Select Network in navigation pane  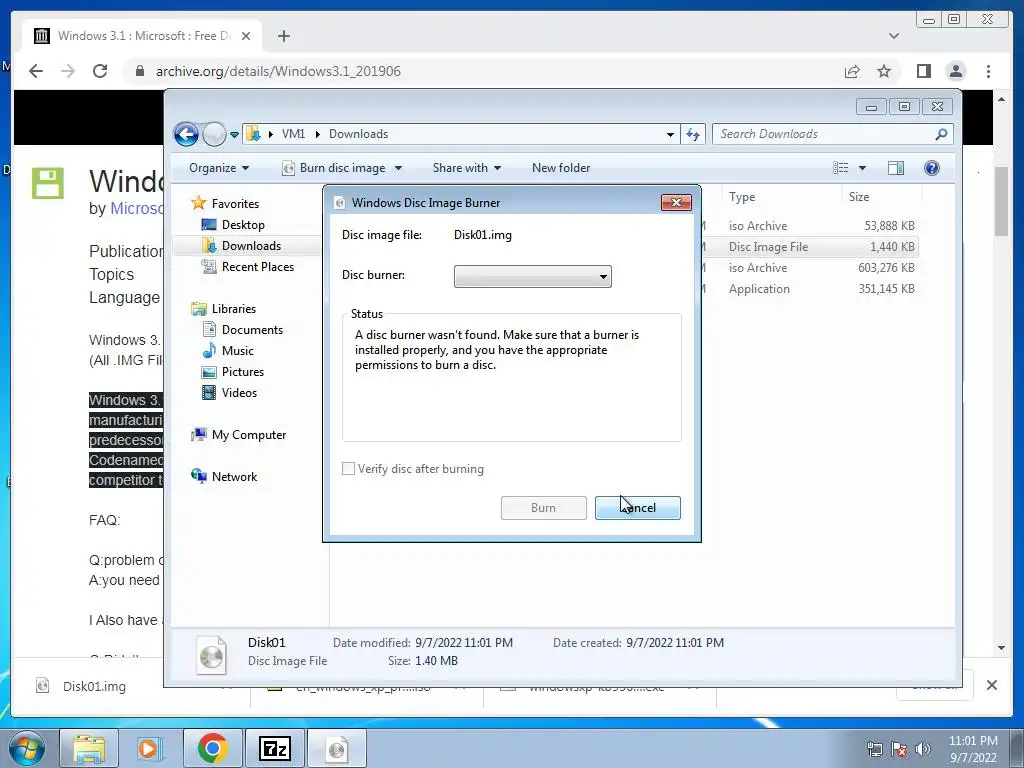pos(225,477)
